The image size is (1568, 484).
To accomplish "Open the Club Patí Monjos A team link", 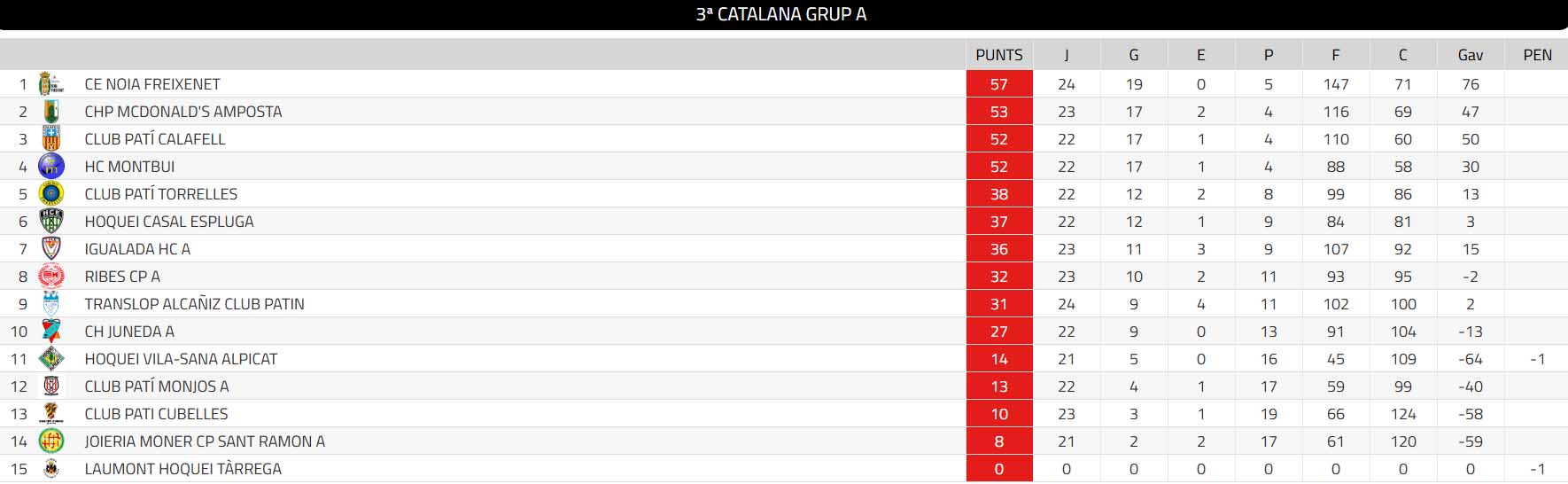I will pos(157,386).
